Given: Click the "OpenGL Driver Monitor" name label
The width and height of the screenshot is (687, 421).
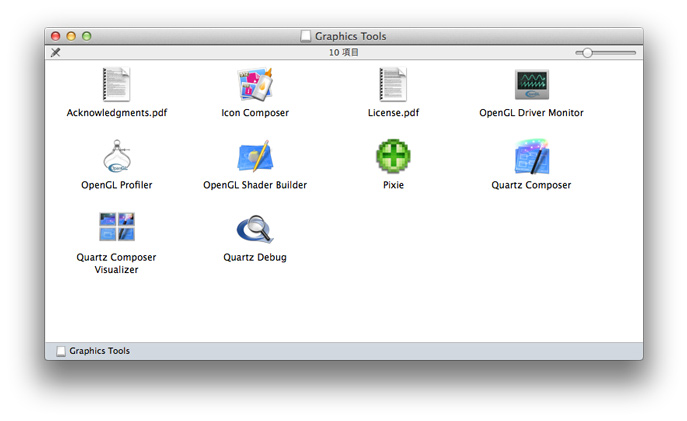Looking at the screenshot, I should coord(531,113).
